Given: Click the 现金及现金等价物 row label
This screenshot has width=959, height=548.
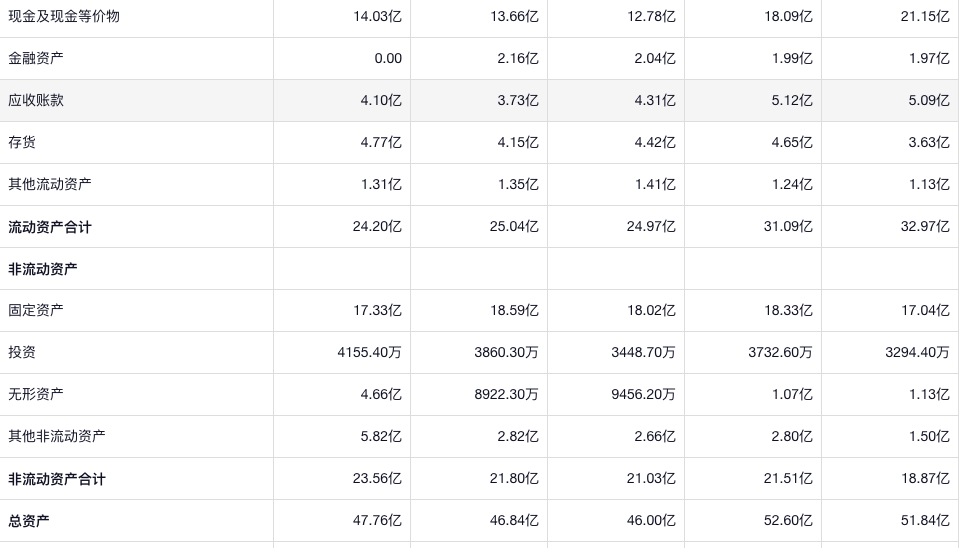Looking at the screenshot, I should [x=64, y=16].
